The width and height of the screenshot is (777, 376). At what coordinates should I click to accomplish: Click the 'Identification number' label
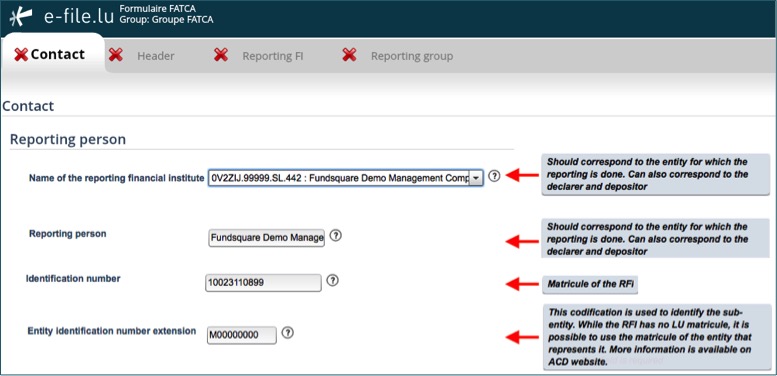tap(73, 279)
